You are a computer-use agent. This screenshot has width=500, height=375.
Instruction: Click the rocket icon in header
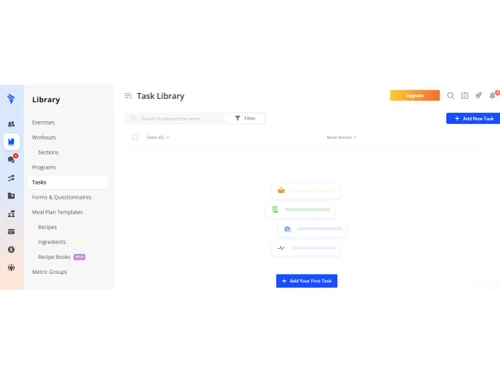tap(478, 96)
